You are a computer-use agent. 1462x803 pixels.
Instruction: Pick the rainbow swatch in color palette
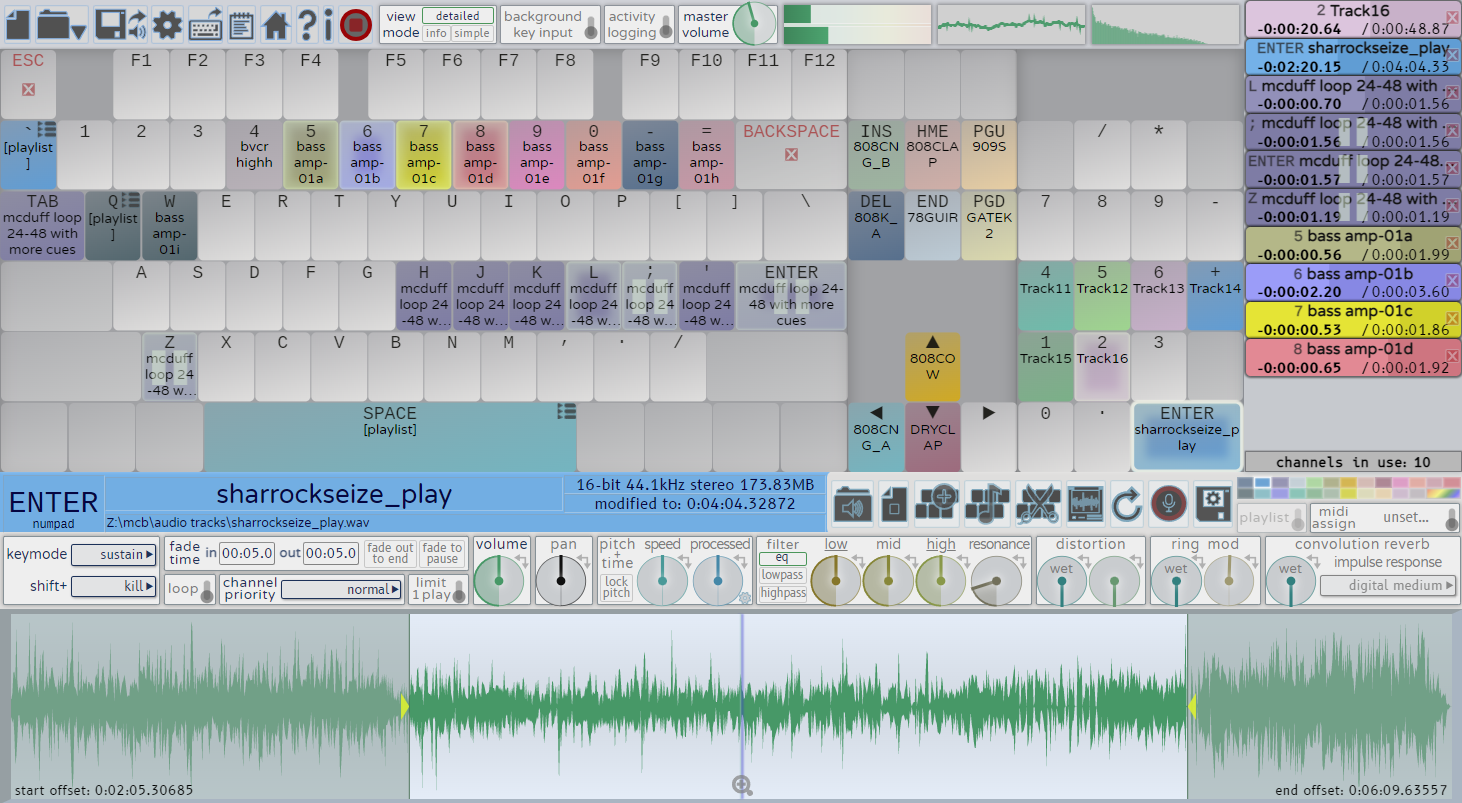click(x=1444, y=492)
